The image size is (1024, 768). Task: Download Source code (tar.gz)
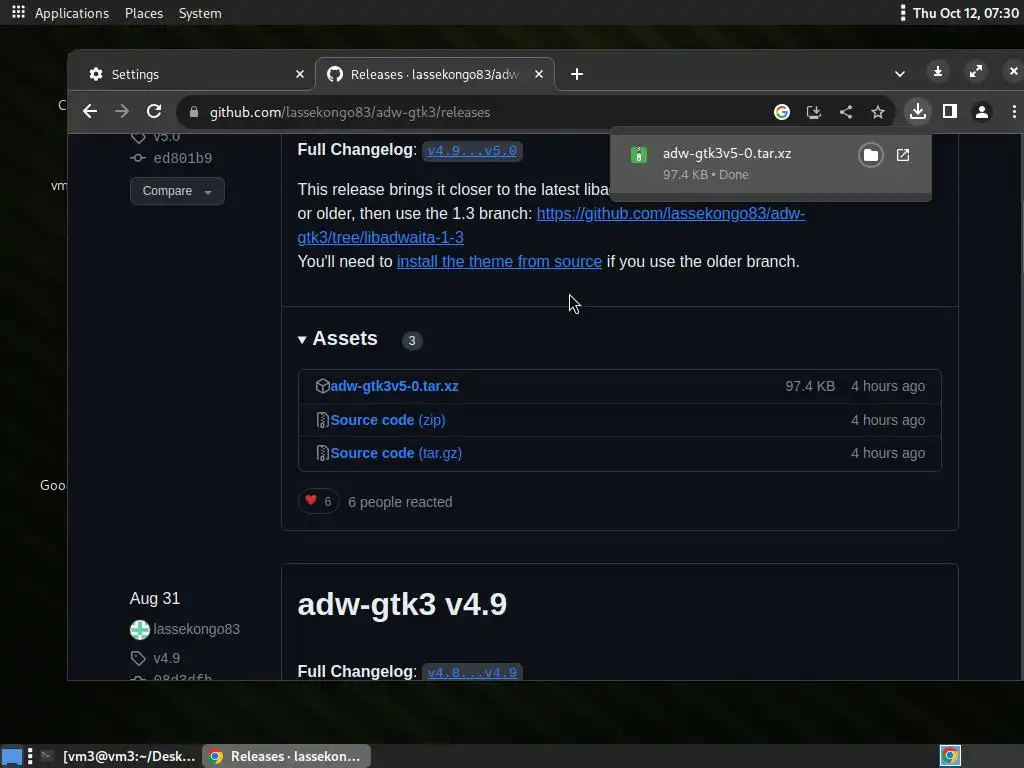coord(396,453)
